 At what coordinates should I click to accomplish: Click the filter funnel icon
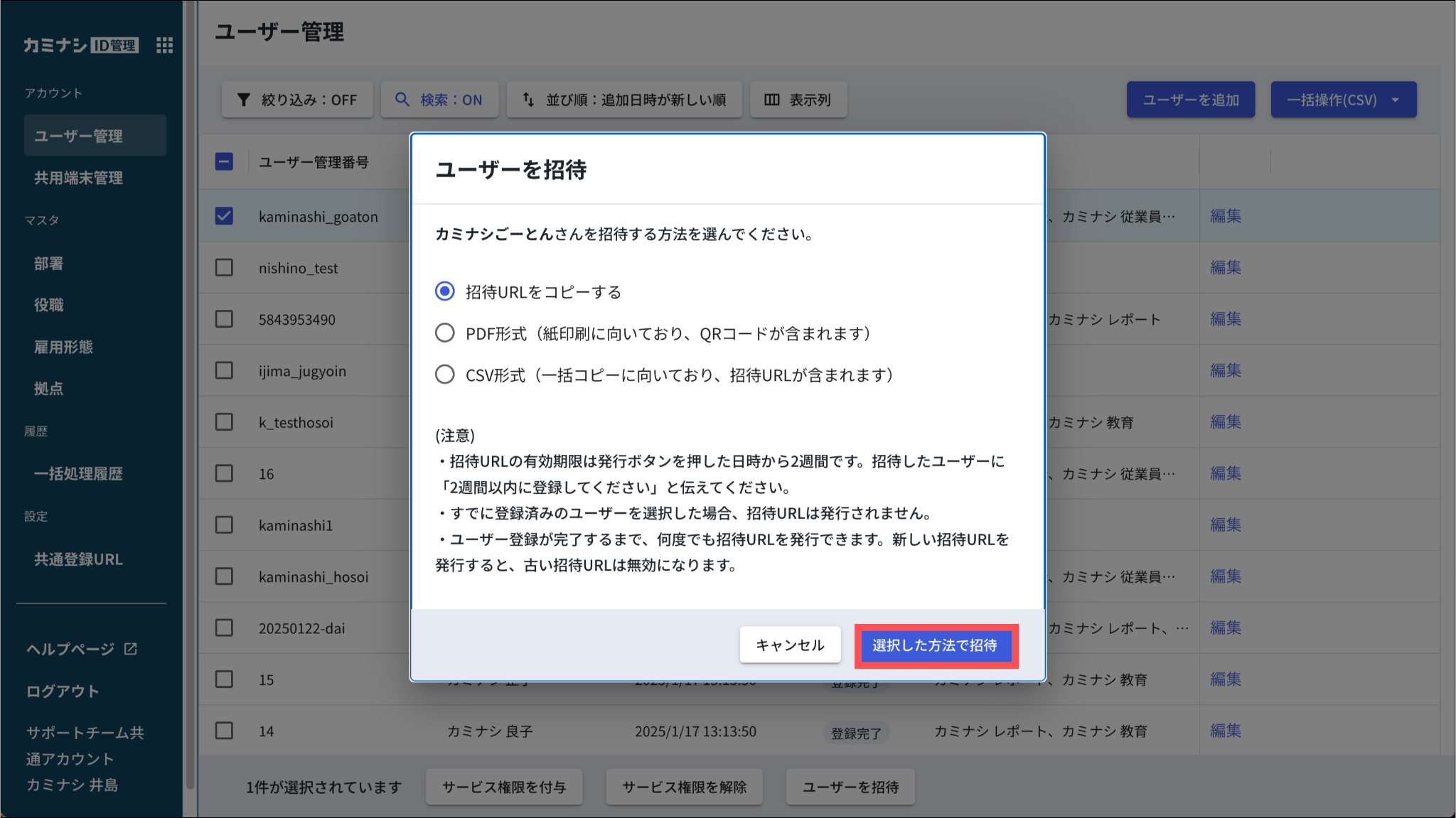coord(243,99)
